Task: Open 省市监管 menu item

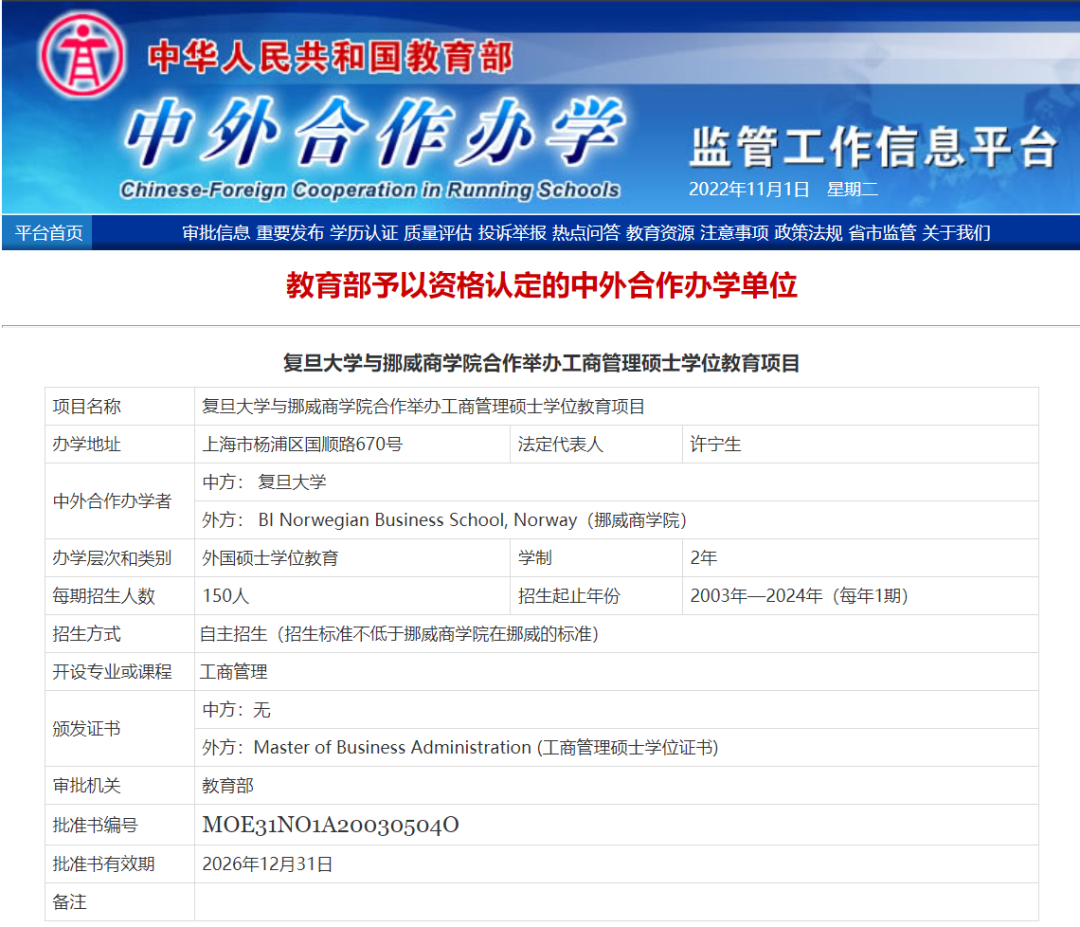Action: click(882, 233)
